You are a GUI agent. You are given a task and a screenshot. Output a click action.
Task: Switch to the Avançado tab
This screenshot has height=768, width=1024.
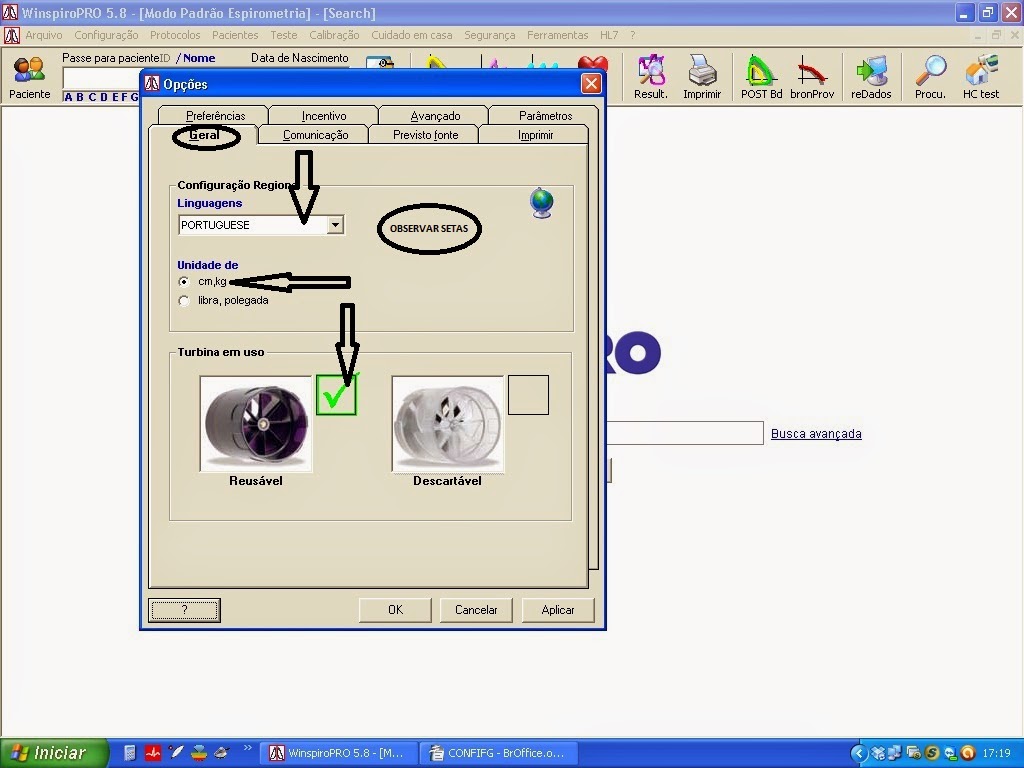435,116
